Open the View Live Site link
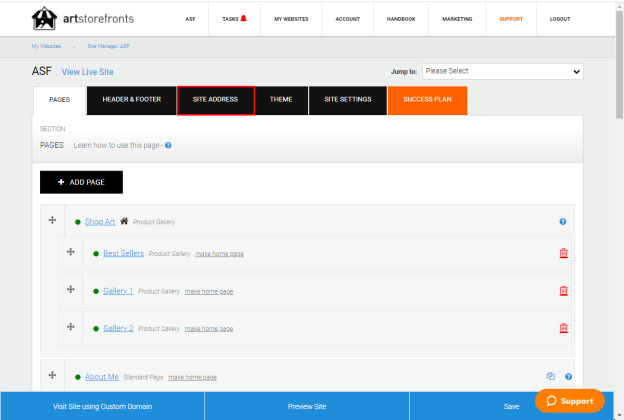The height and width of the screenshot is (420, 624). [88, 72]
